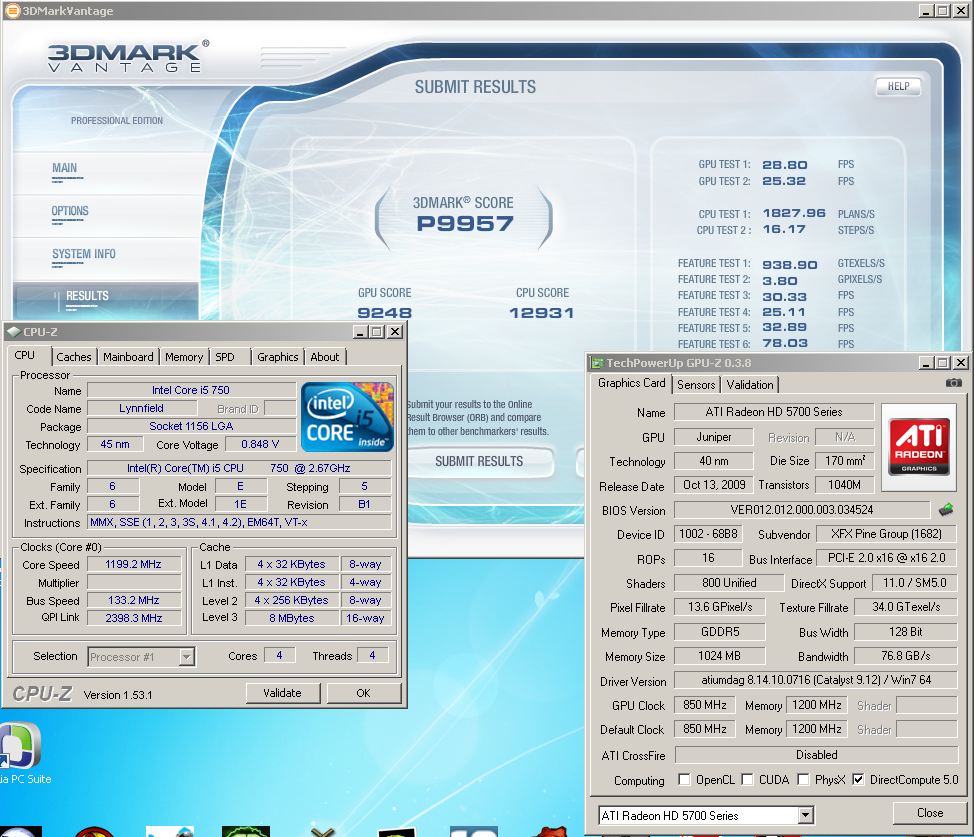Click the CPU-Z title bar icon
This screenshot has height=837, width=974.
pos(14,332)
